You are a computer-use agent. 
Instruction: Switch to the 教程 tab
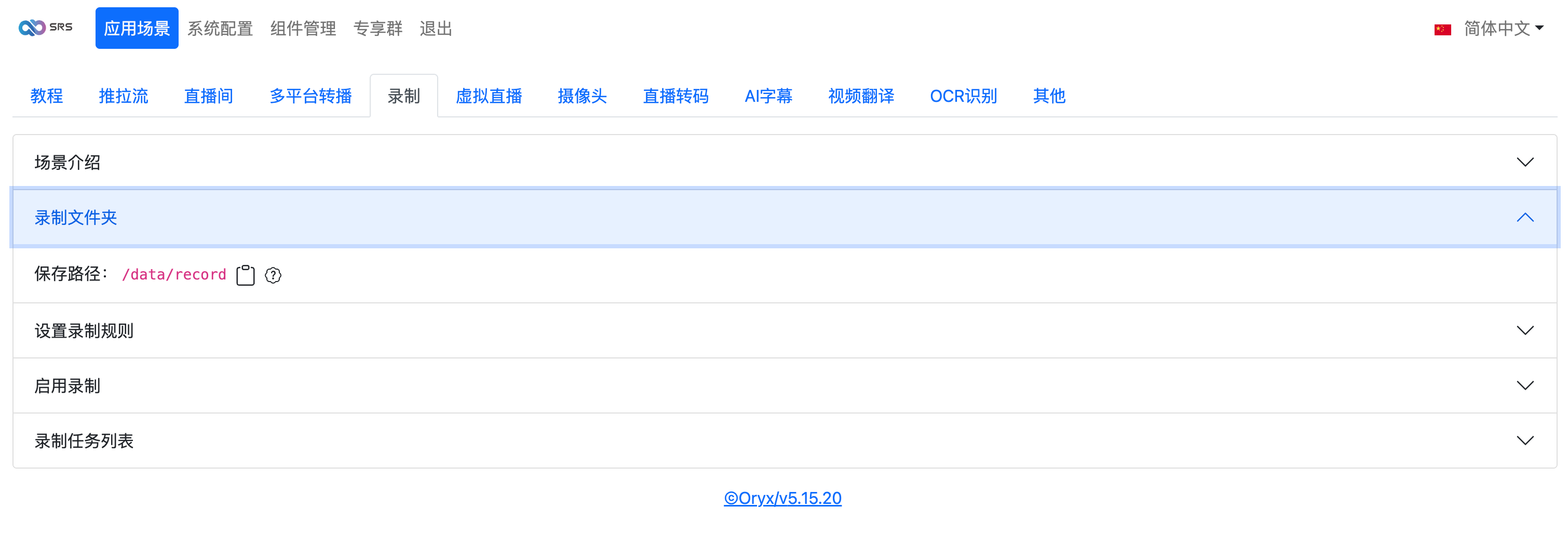click(x=47, y=96)
